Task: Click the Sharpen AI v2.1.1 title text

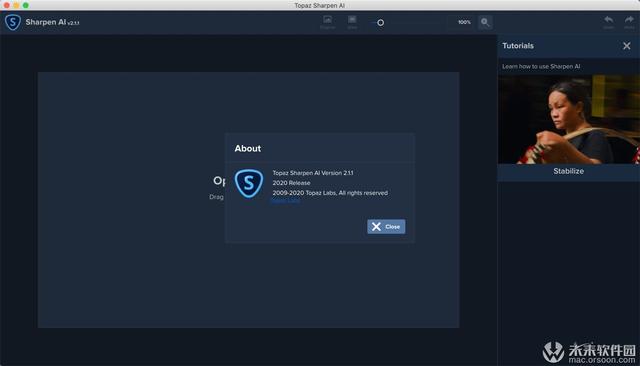Action: coord(52,22)
